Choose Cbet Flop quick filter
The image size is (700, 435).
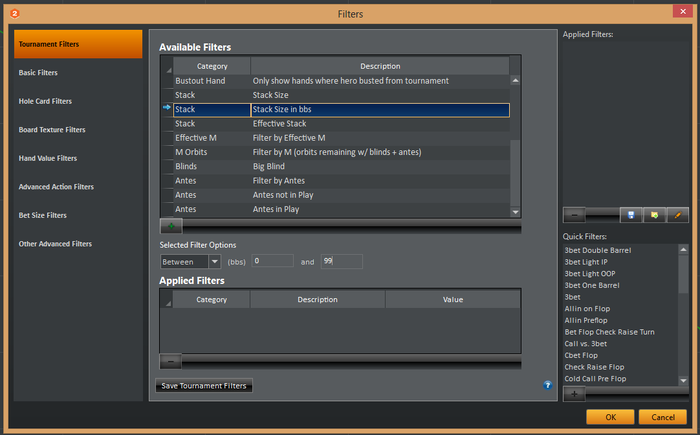581,355
